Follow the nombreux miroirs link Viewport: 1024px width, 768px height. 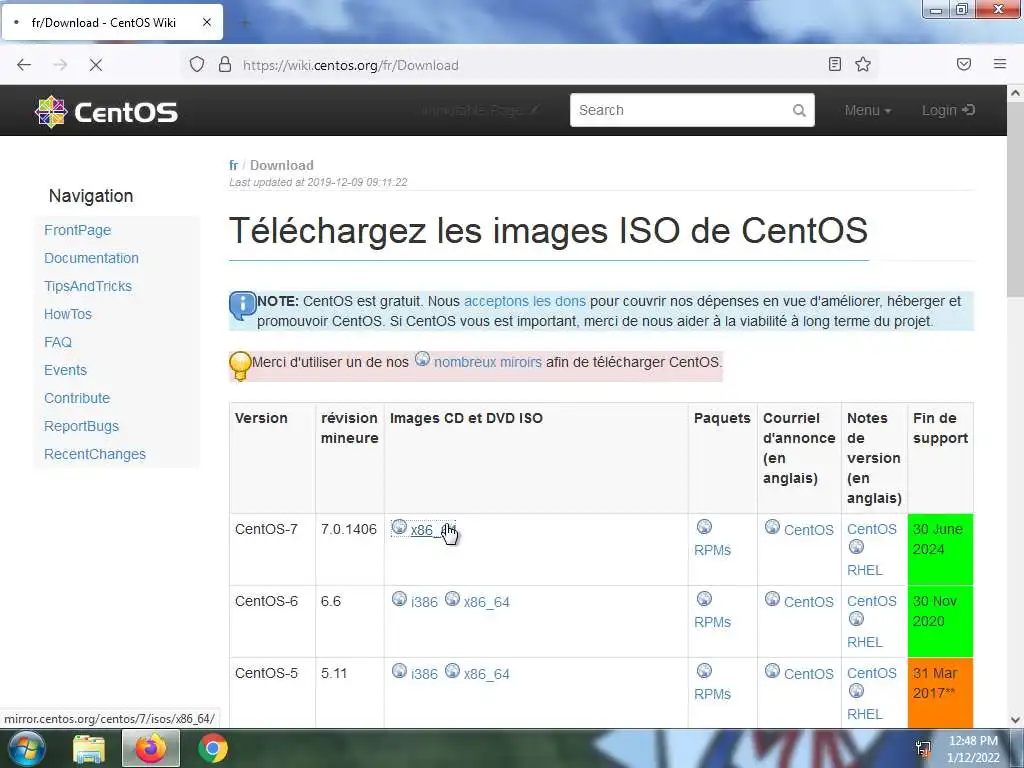[488, 362]
